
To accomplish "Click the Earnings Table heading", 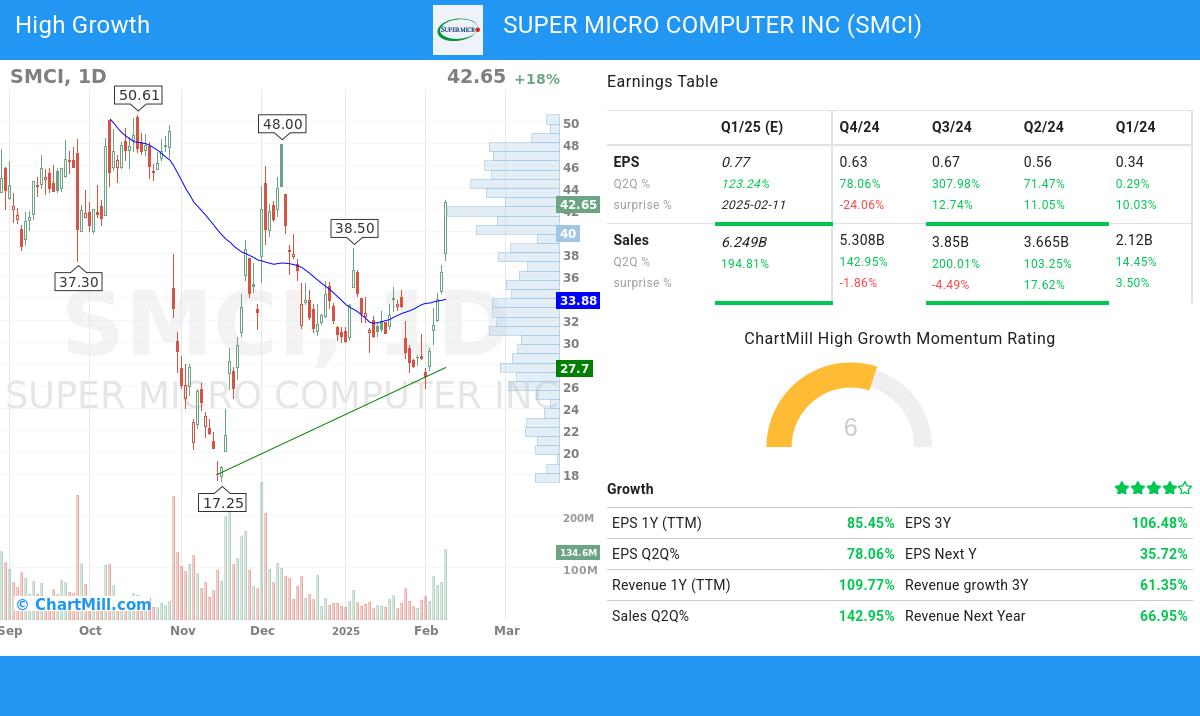I will [662, 82].
